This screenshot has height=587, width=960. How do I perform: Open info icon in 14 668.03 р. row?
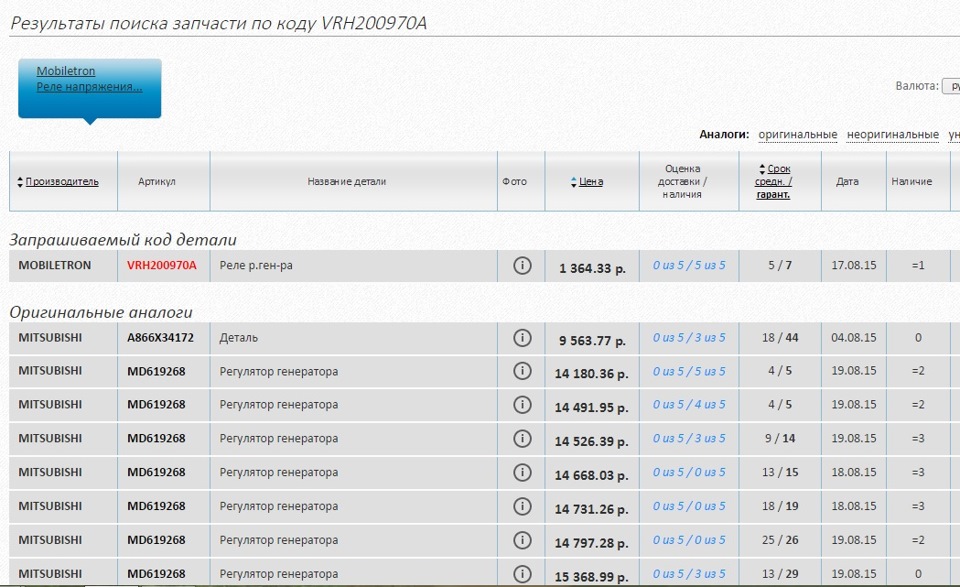[x=522, y=472]
